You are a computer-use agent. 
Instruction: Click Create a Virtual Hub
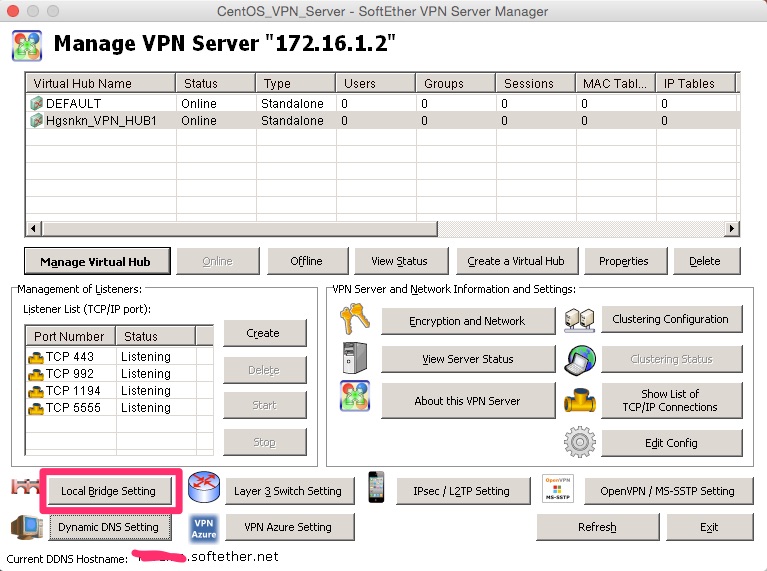(517, 261)
